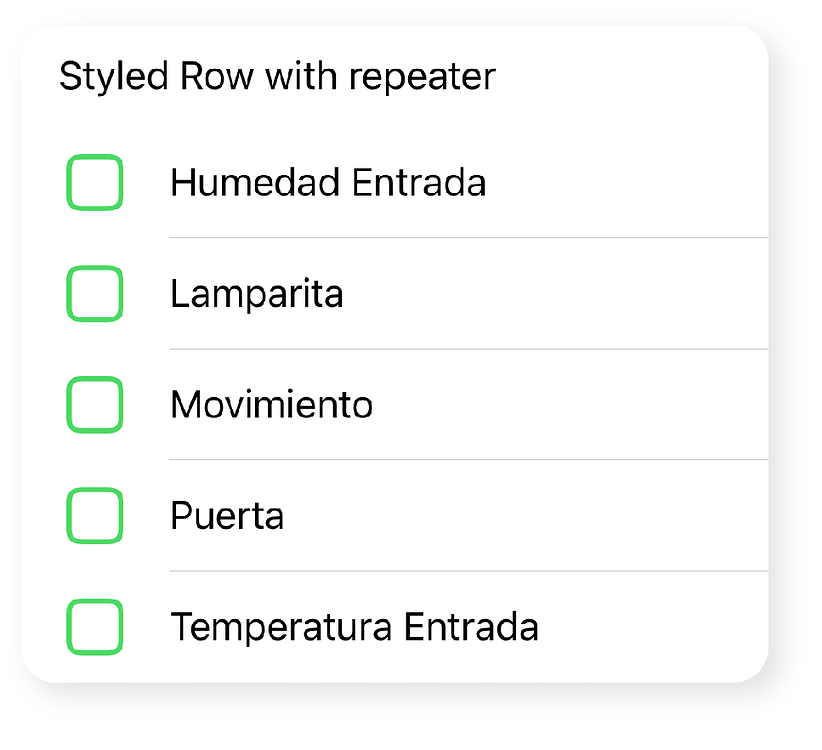
Task: Check the Temperatura Entrada checkbox
Action: click(x=94, y=627)
